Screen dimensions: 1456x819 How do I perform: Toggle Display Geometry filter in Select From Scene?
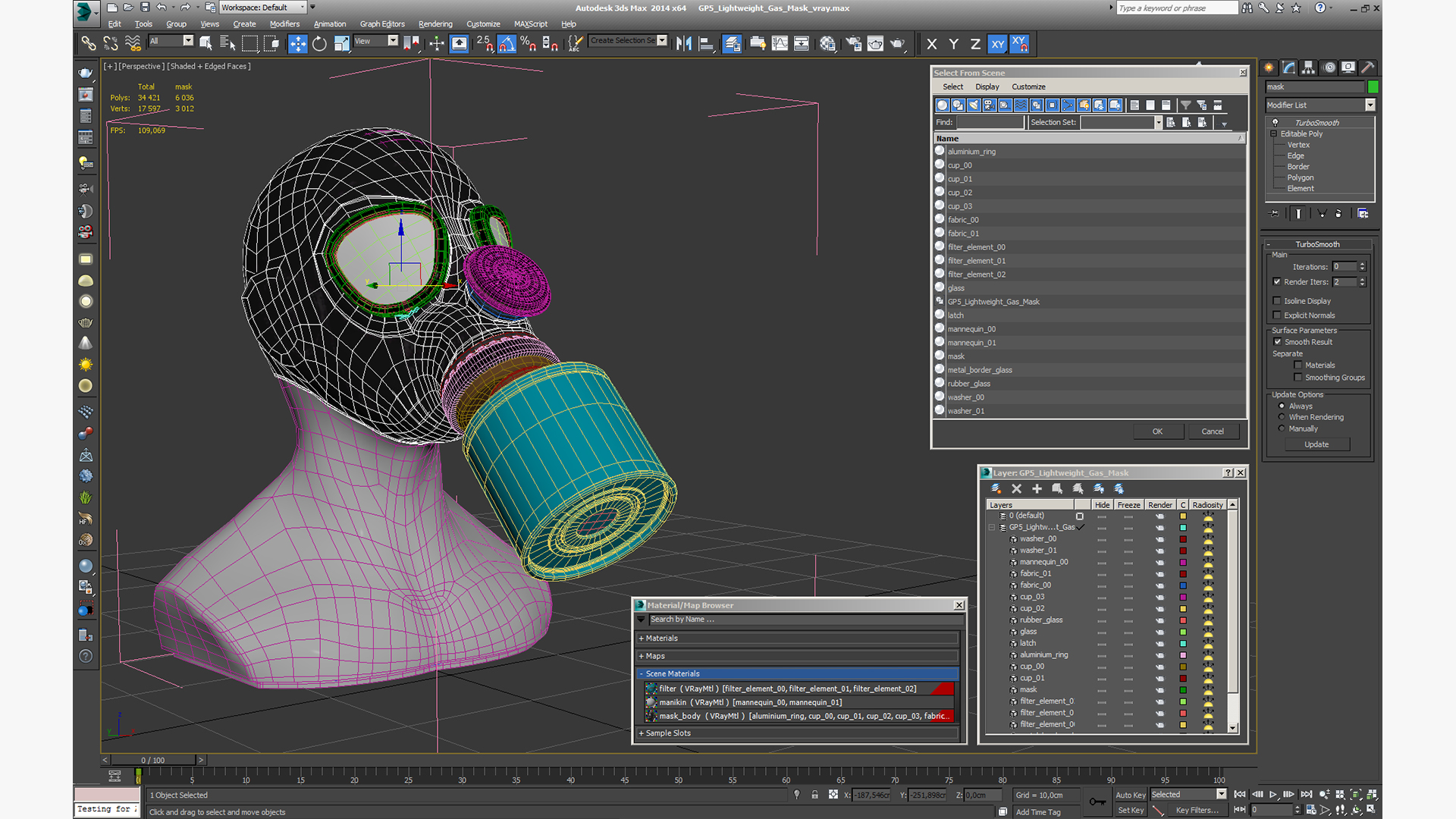click(x=943, y=105)
